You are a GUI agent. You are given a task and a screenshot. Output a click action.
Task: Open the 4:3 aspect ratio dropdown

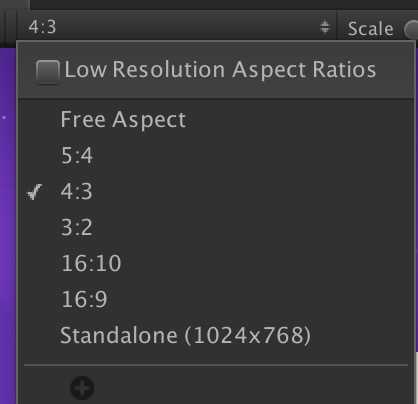coord(178,27)
